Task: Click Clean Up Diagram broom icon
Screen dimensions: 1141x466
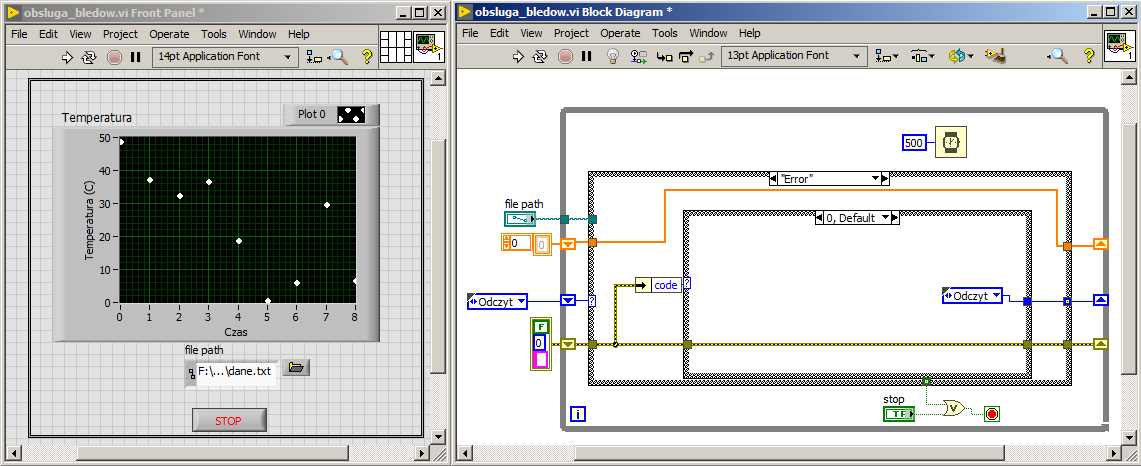Action: pyautogui.click(x=994, y=57)
